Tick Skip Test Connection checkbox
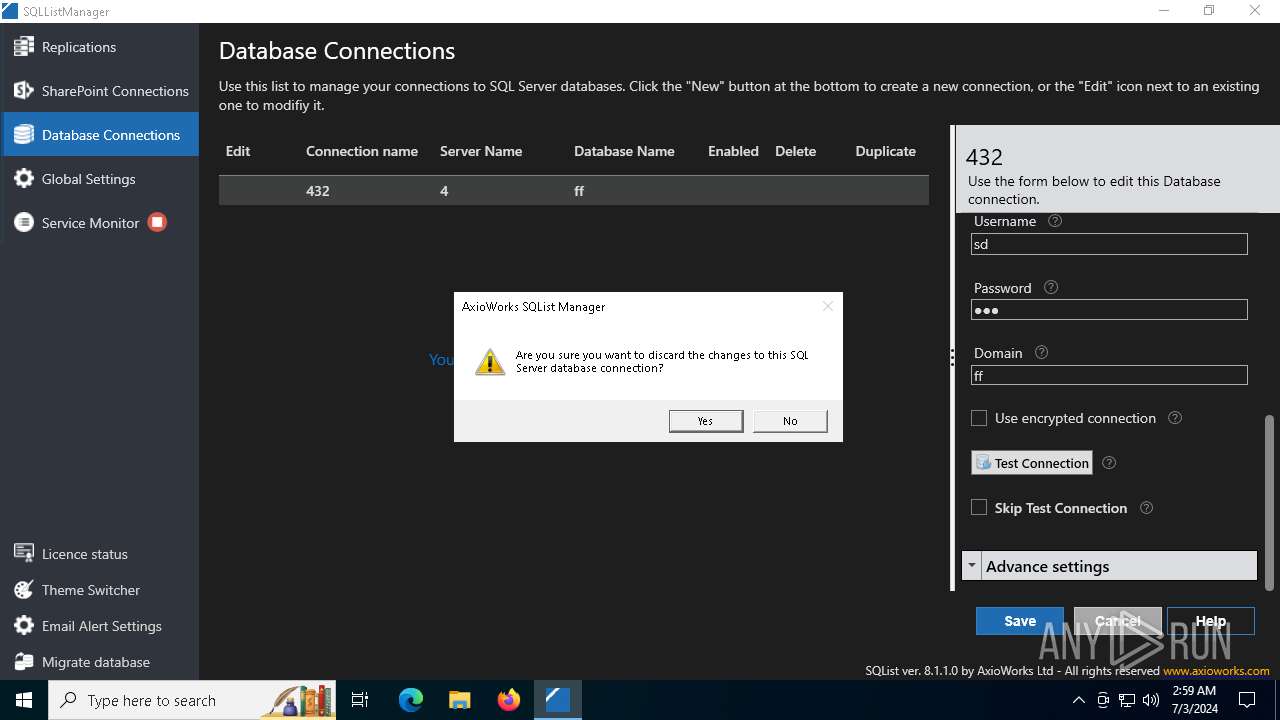Screen dimensions: 1280x720 point(979,508)
